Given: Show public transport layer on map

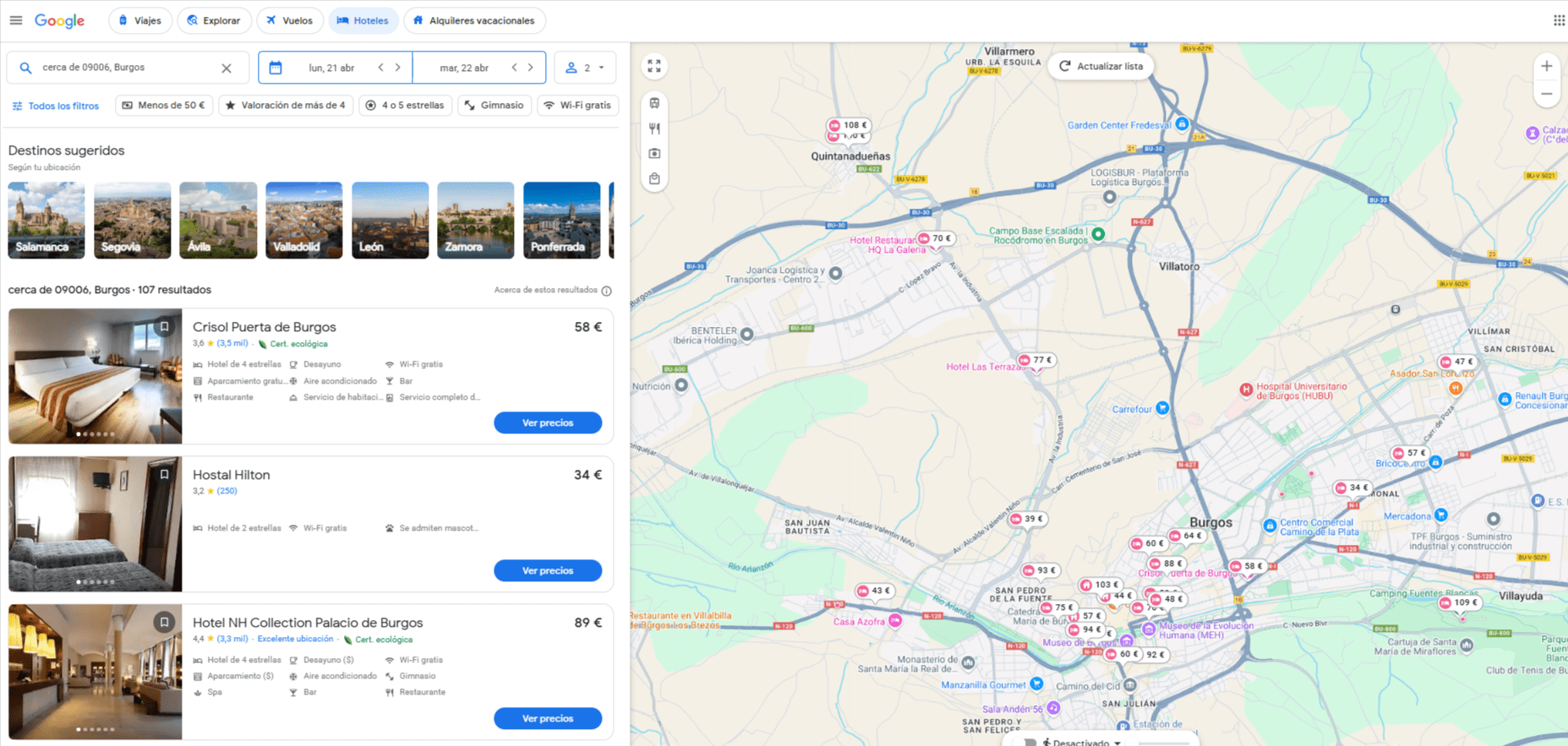Looking at the screenshot, I should 654,104.
